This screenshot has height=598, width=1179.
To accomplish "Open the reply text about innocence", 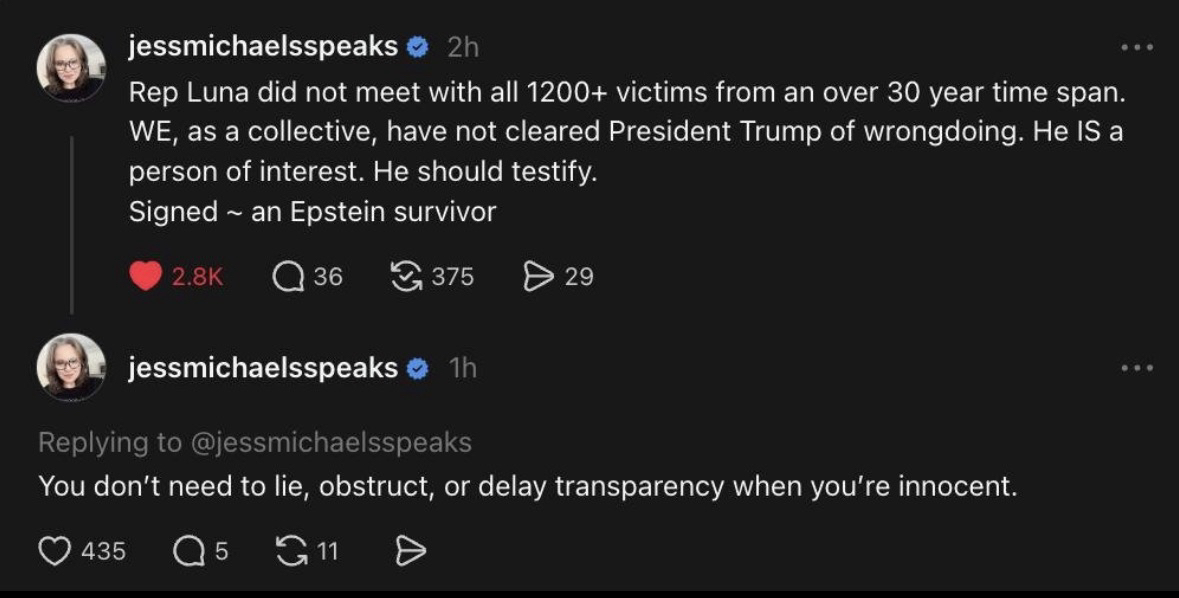I will (527, 487).
